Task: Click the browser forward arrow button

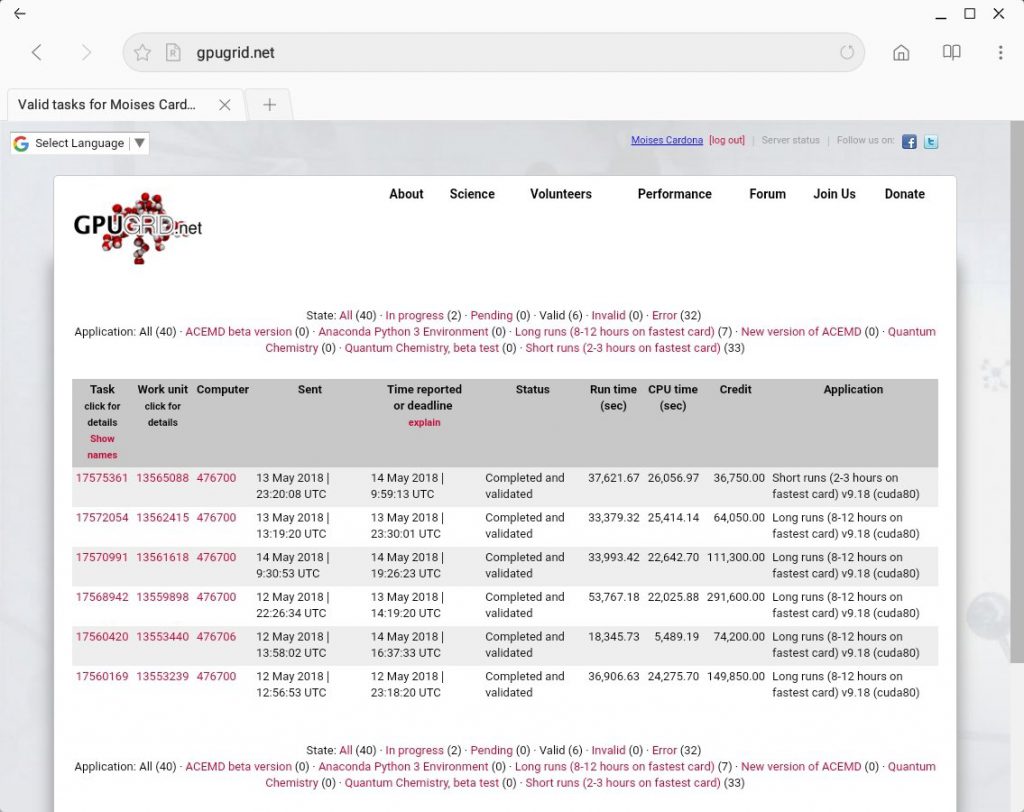Action: [x=86, y=52]
